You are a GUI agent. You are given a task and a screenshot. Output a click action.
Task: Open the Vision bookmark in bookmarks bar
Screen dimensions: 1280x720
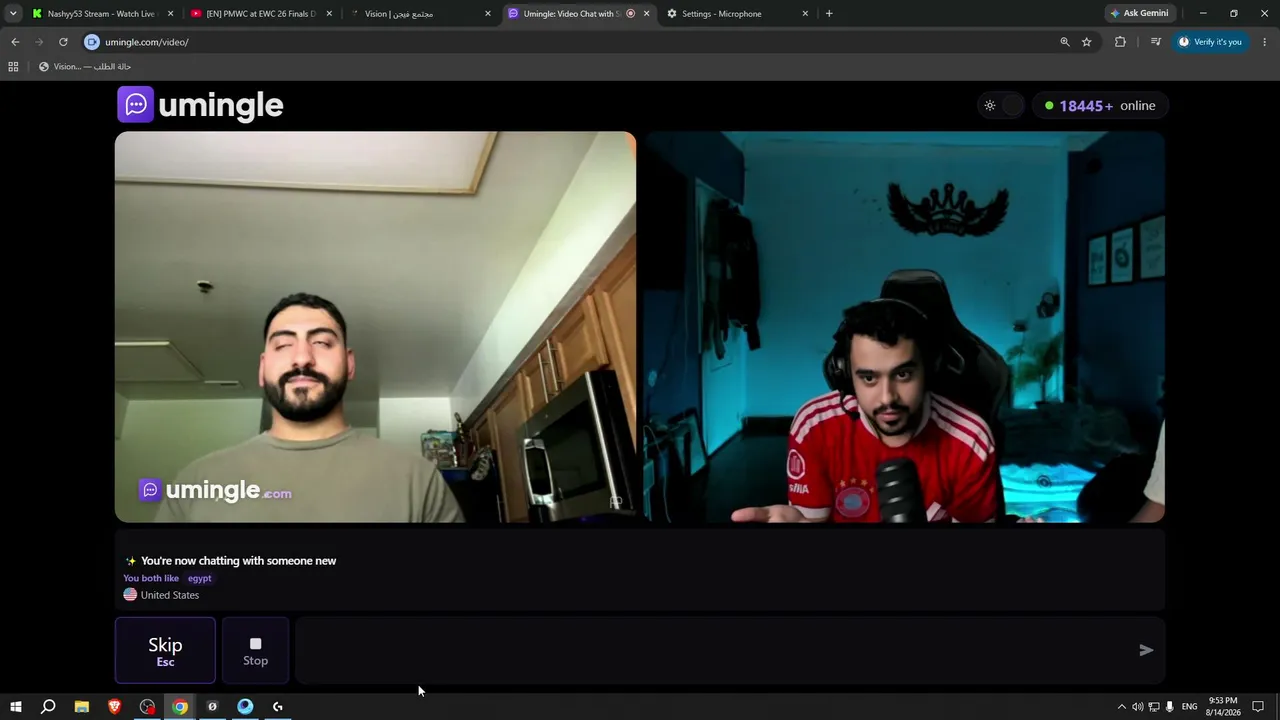(x=85, y=67)
